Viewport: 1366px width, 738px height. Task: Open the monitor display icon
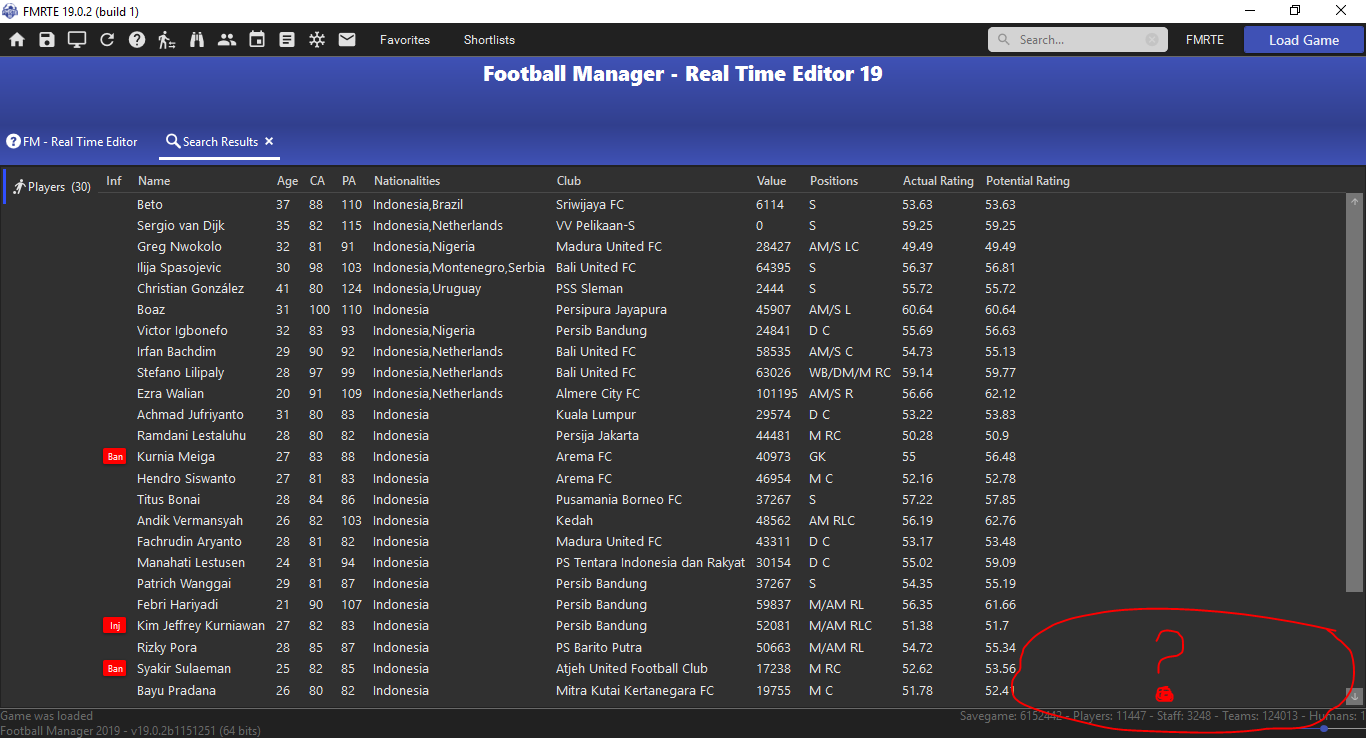click(x=77, y=40)
